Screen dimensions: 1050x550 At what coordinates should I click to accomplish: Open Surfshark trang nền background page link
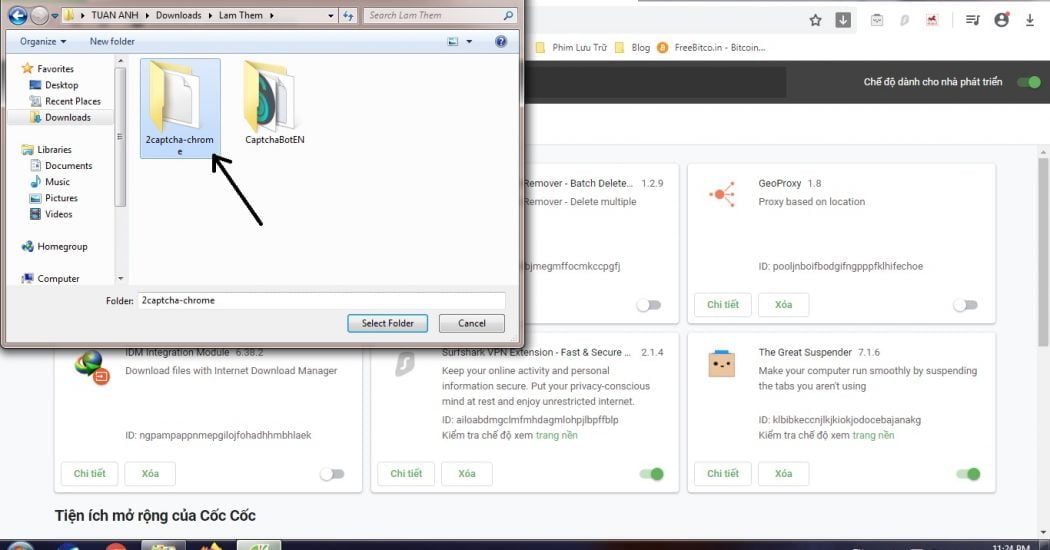click(x=556, y=435)
